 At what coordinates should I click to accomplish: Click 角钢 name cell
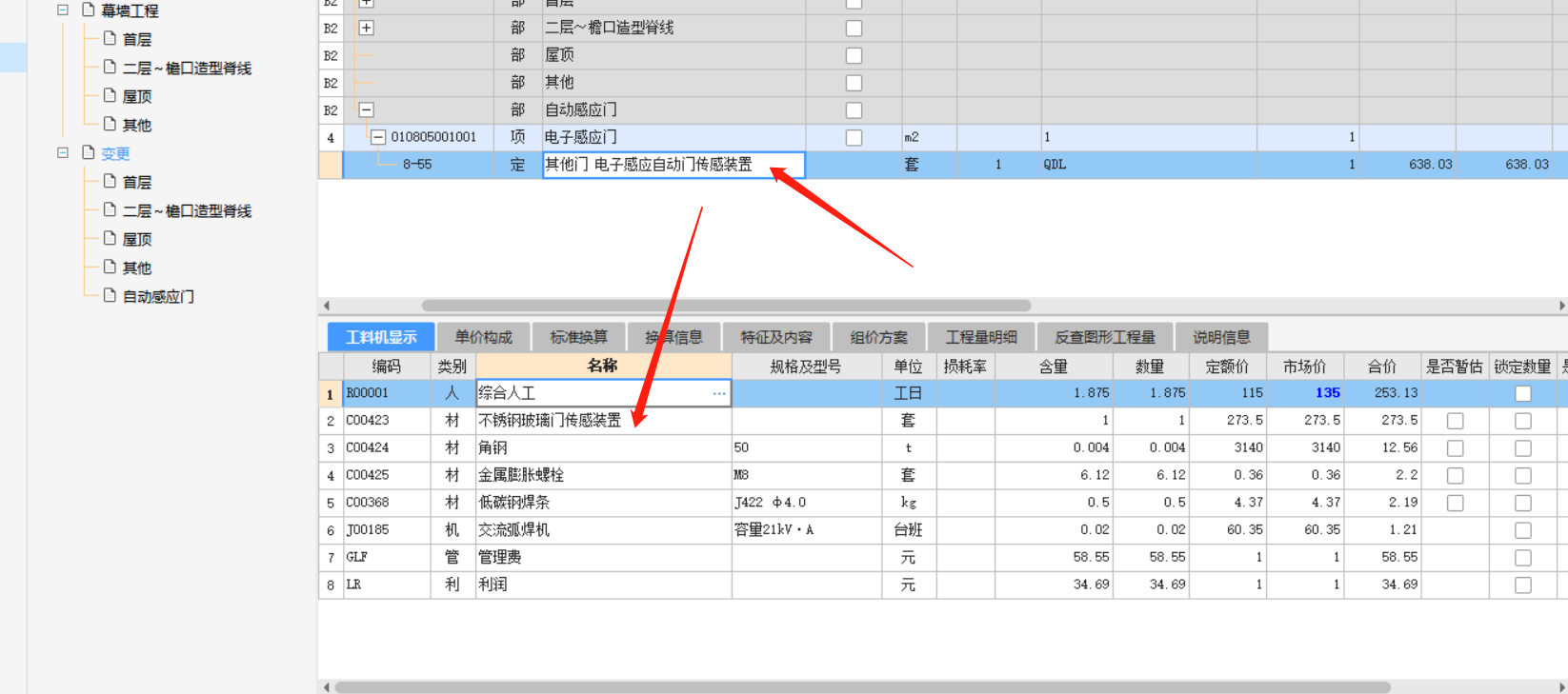tap(603, 447)
